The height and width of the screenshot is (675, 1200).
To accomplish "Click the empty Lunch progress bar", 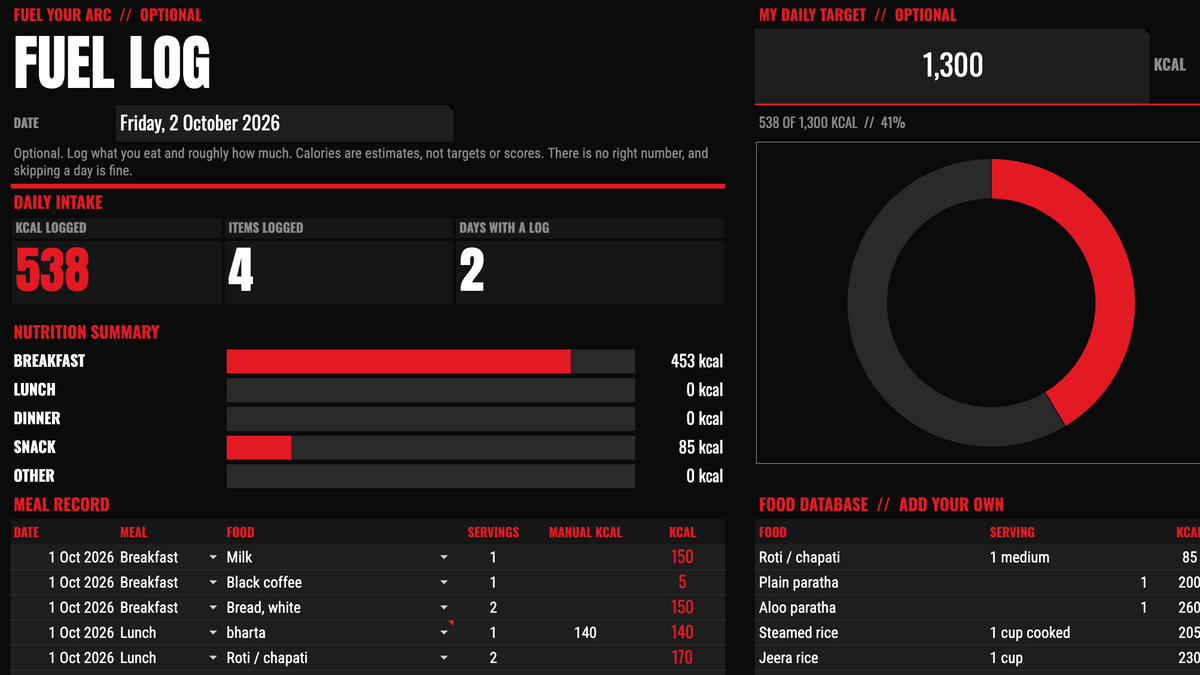I will 431,390.
